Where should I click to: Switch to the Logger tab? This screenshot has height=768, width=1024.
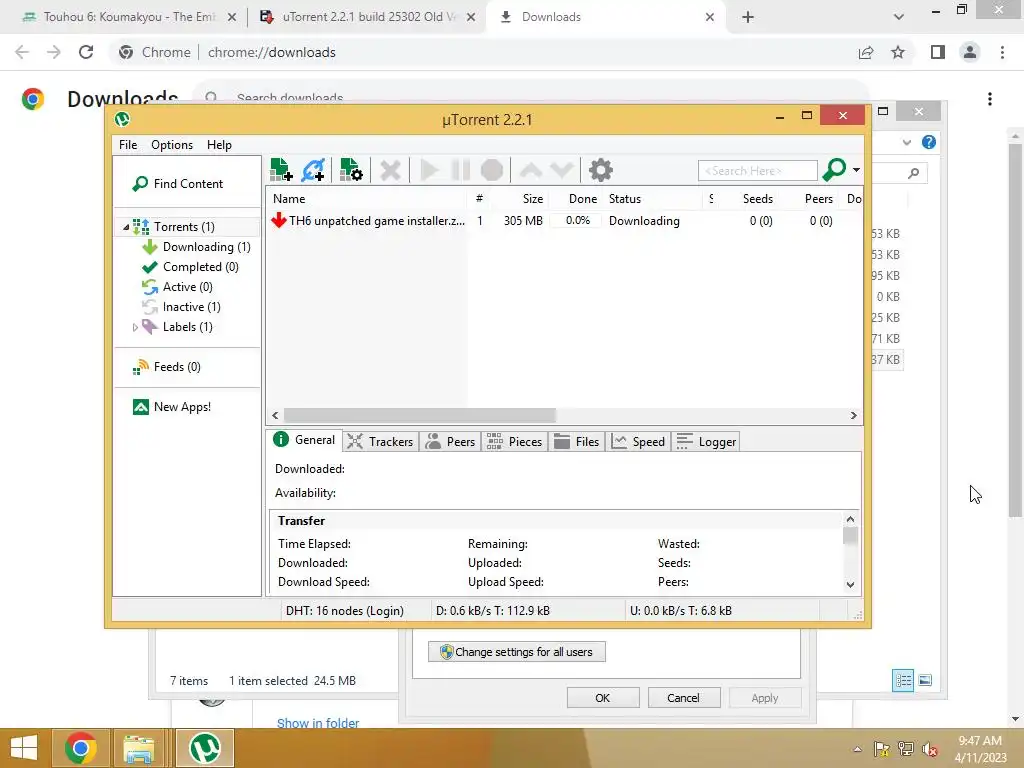706,442
